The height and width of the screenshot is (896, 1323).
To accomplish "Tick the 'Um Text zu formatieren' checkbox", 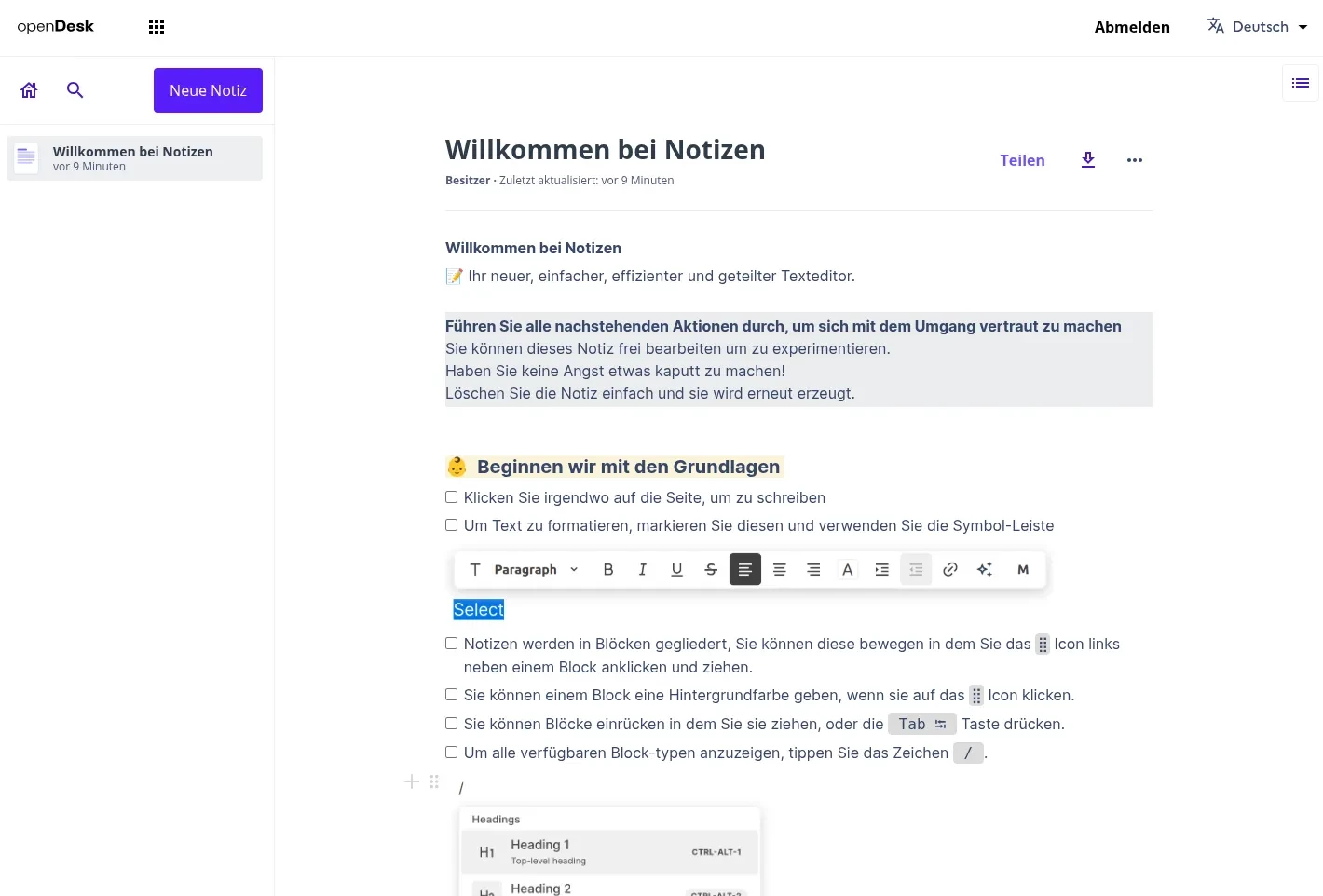I will 451,524.
